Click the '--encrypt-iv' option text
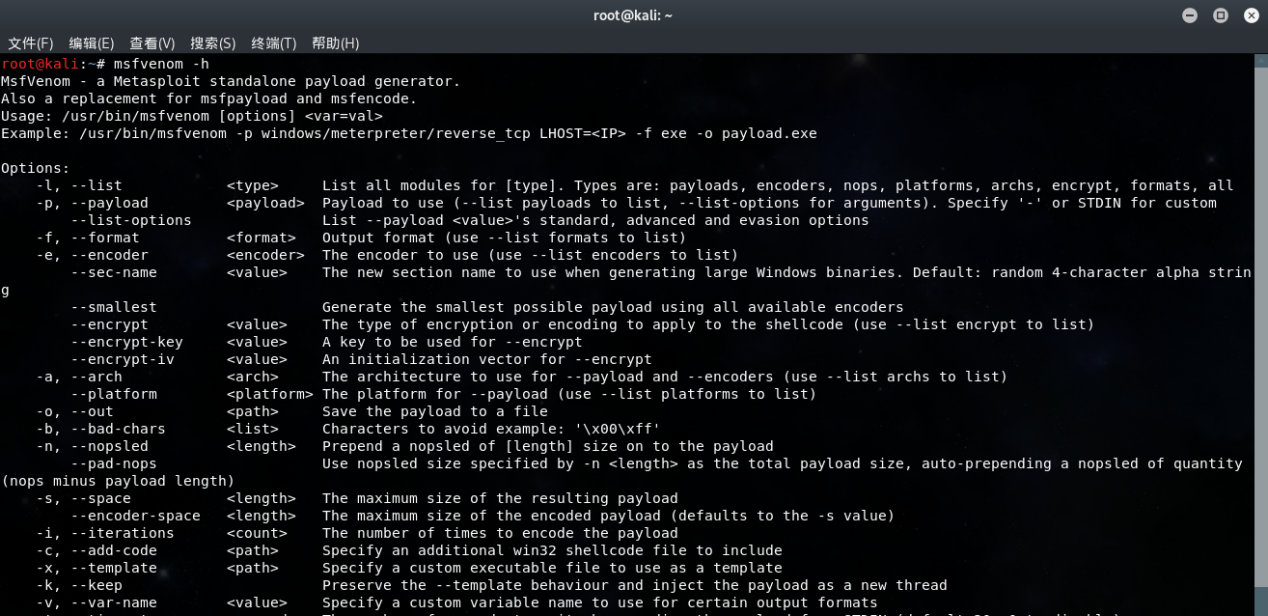 point(122,359)
